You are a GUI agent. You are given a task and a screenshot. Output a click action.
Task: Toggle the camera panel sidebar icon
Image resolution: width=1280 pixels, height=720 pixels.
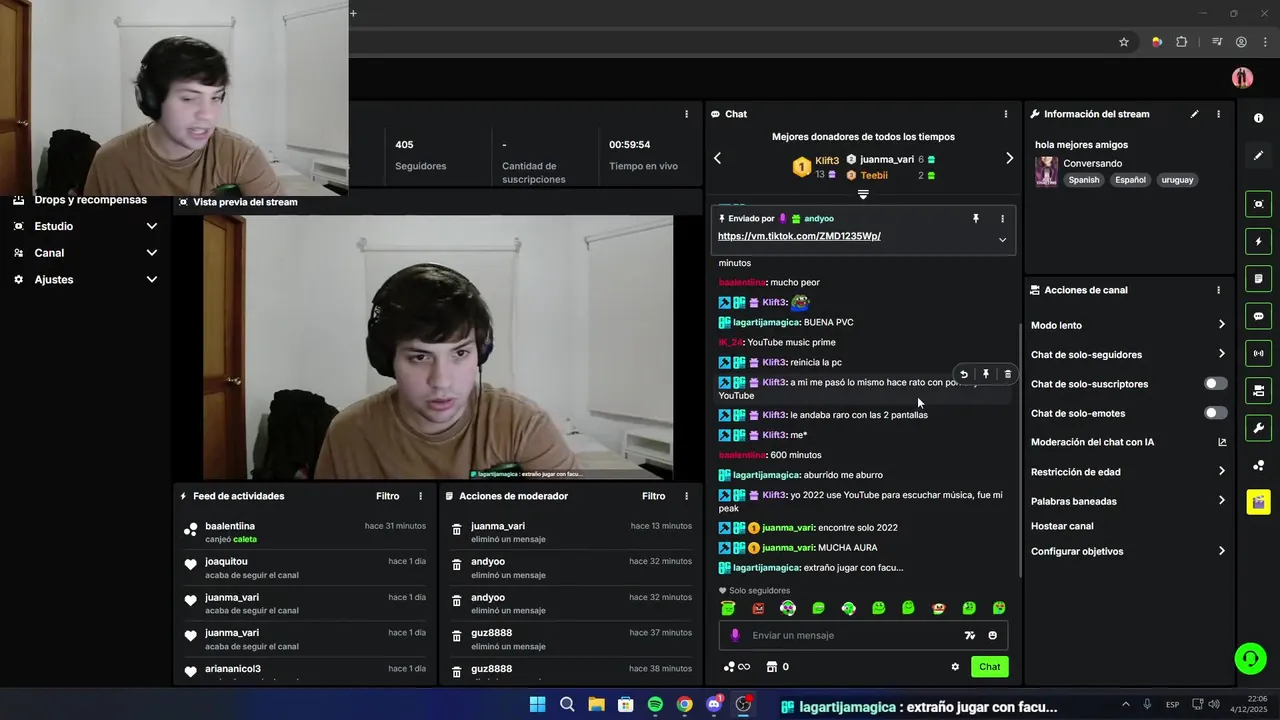click(x=1258, y=390)
